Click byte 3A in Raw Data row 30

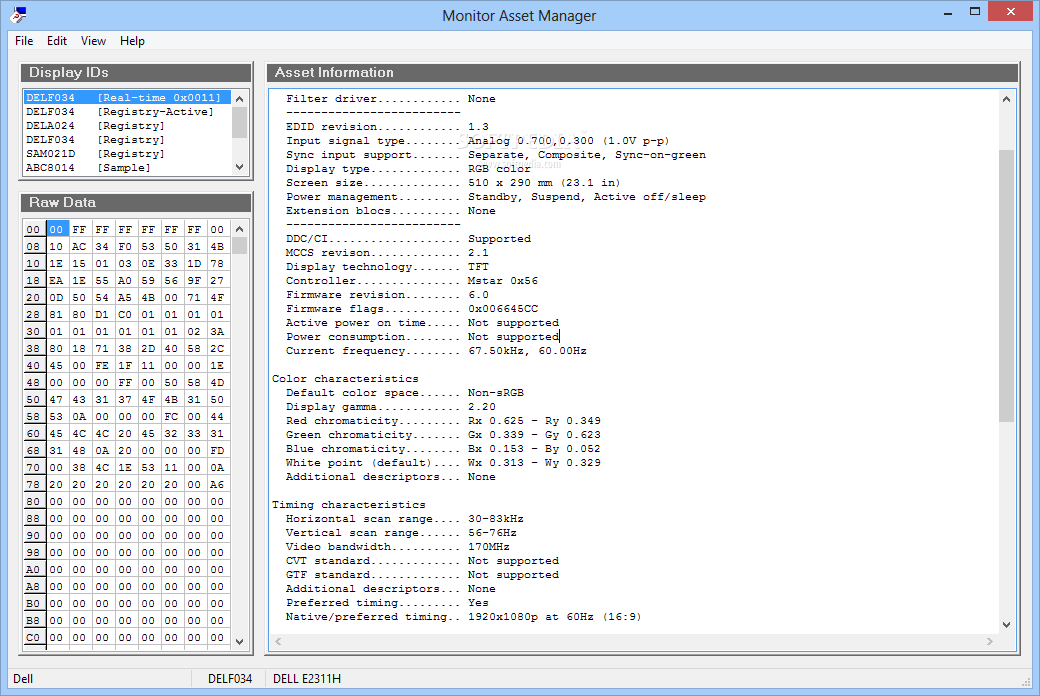217,332
